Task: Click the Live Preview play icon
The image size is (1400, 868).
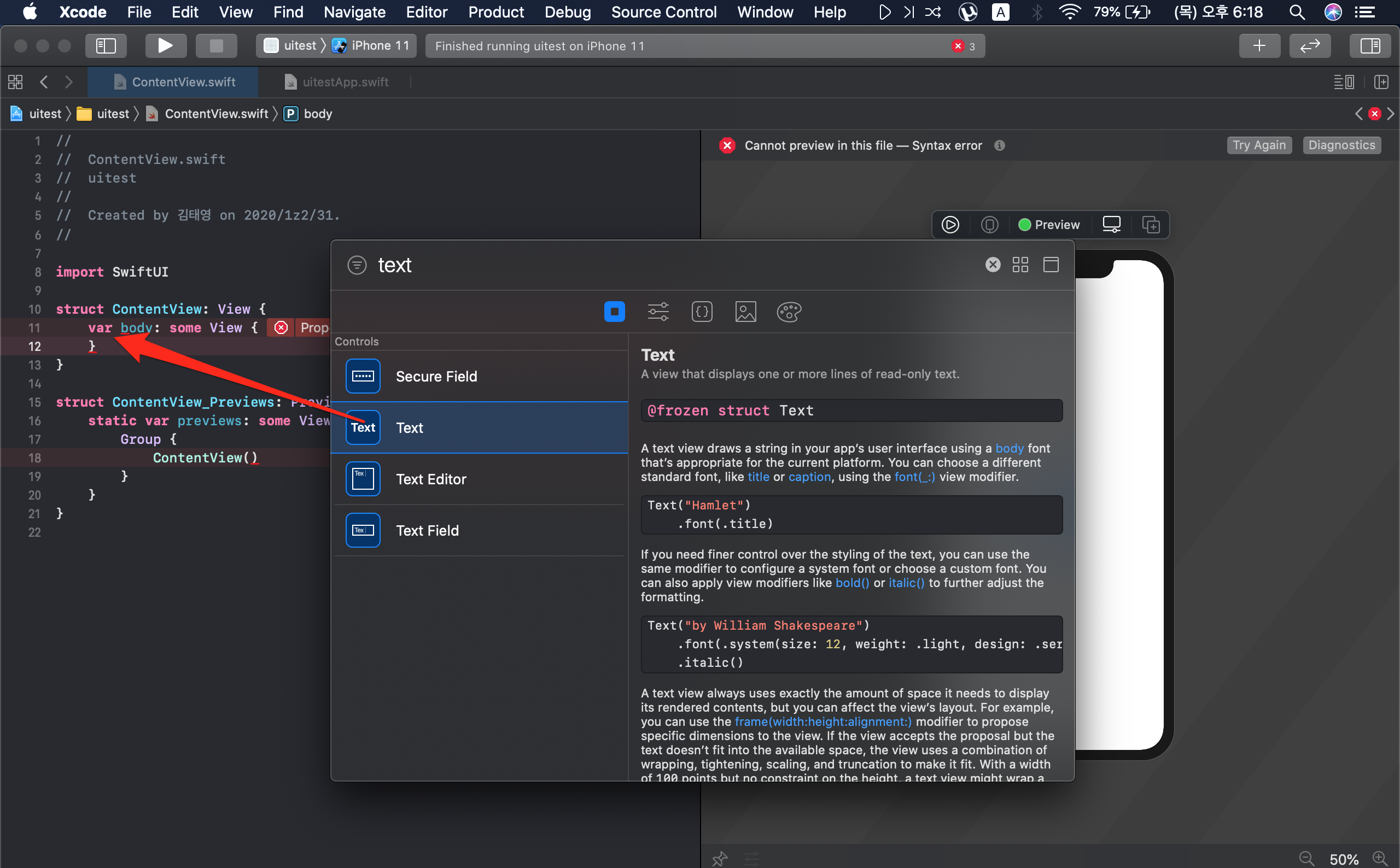Action: click(950, 225)
